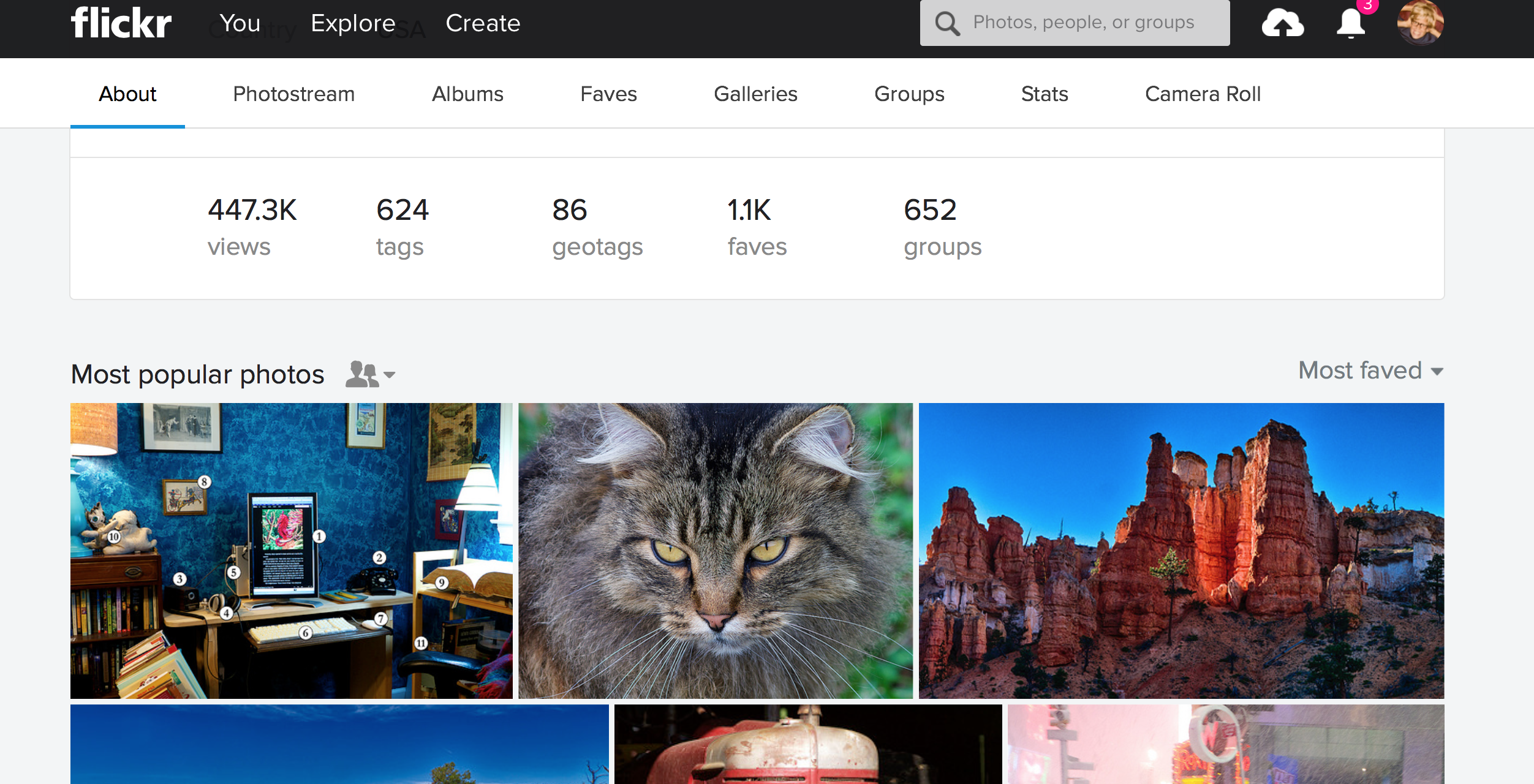Viewport: 1534px width, 784px height.
Task: Open the notifications bell
Action: pos(1351,23)
